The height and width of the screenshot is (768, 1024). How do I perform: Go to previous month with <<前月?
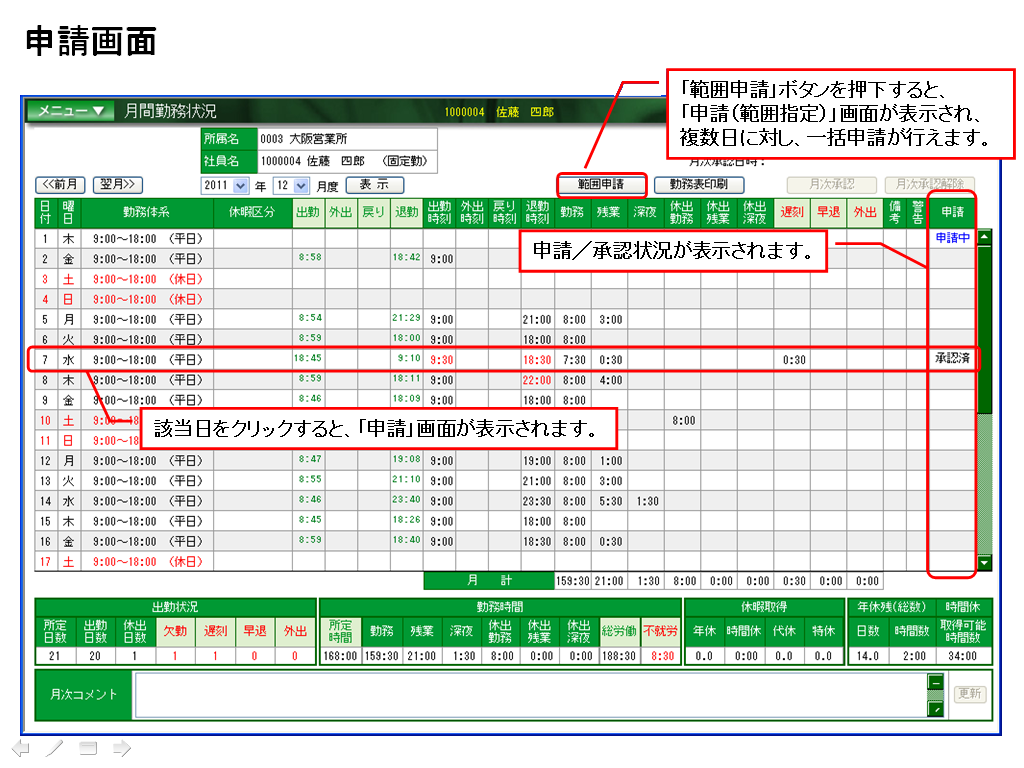click(60, 185)
